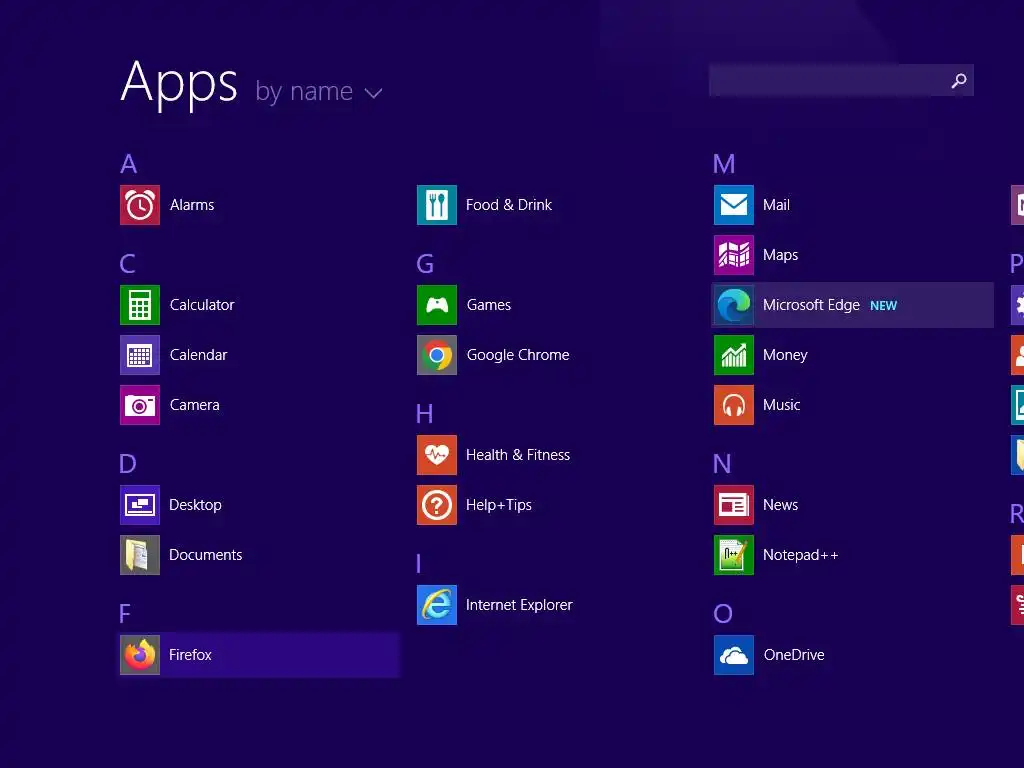Select the letter D group header

click(128, 464)
